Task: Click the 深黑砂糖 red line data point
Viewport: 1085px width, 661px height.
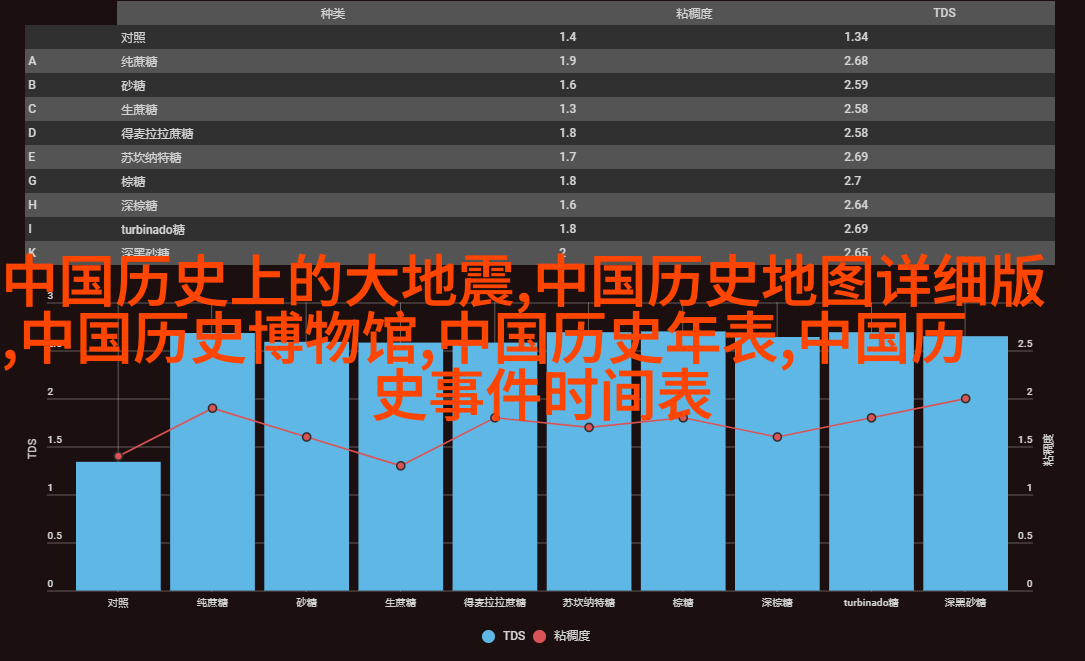Action: tap(965, 398)
